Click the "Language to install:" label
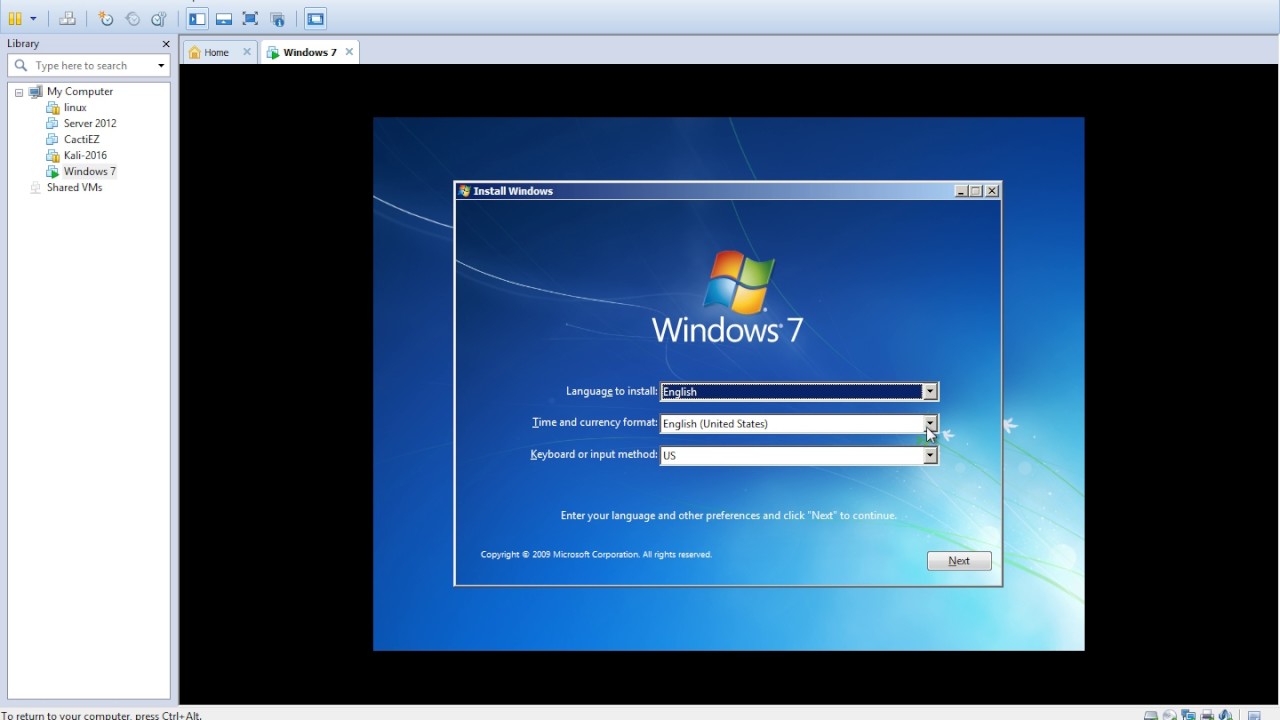Screen dimensions: 1280x720 tap(612, 391)
